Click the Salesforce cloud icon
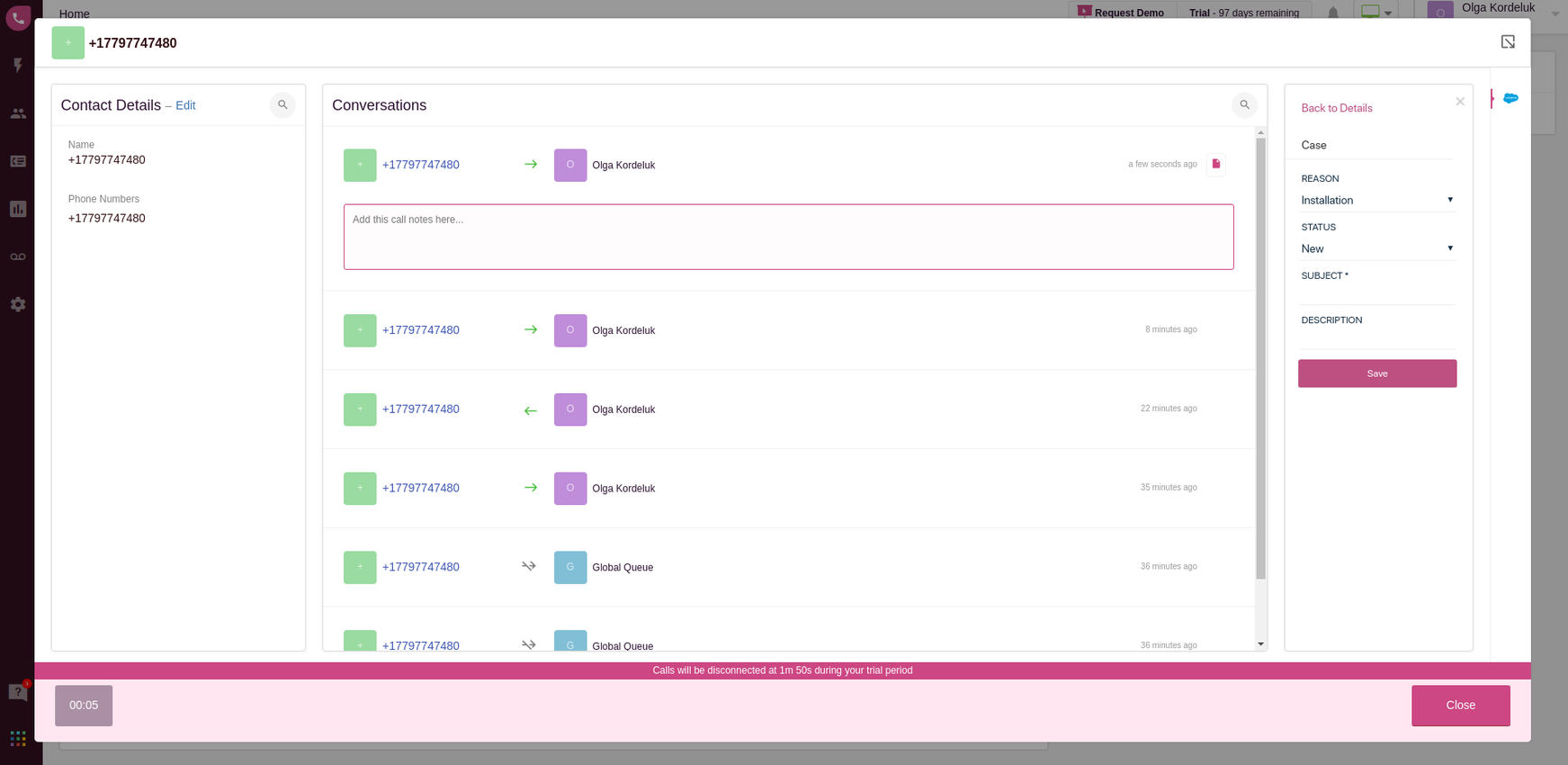Image resolution: width=1568 pixels, height=765 pixels. (1510, 98)
